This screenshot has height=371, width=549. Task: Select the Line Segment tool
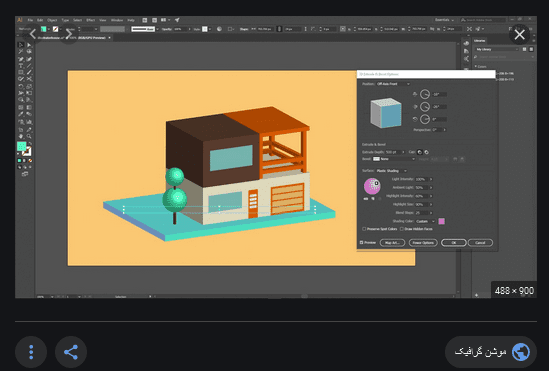tap(29, 66)
